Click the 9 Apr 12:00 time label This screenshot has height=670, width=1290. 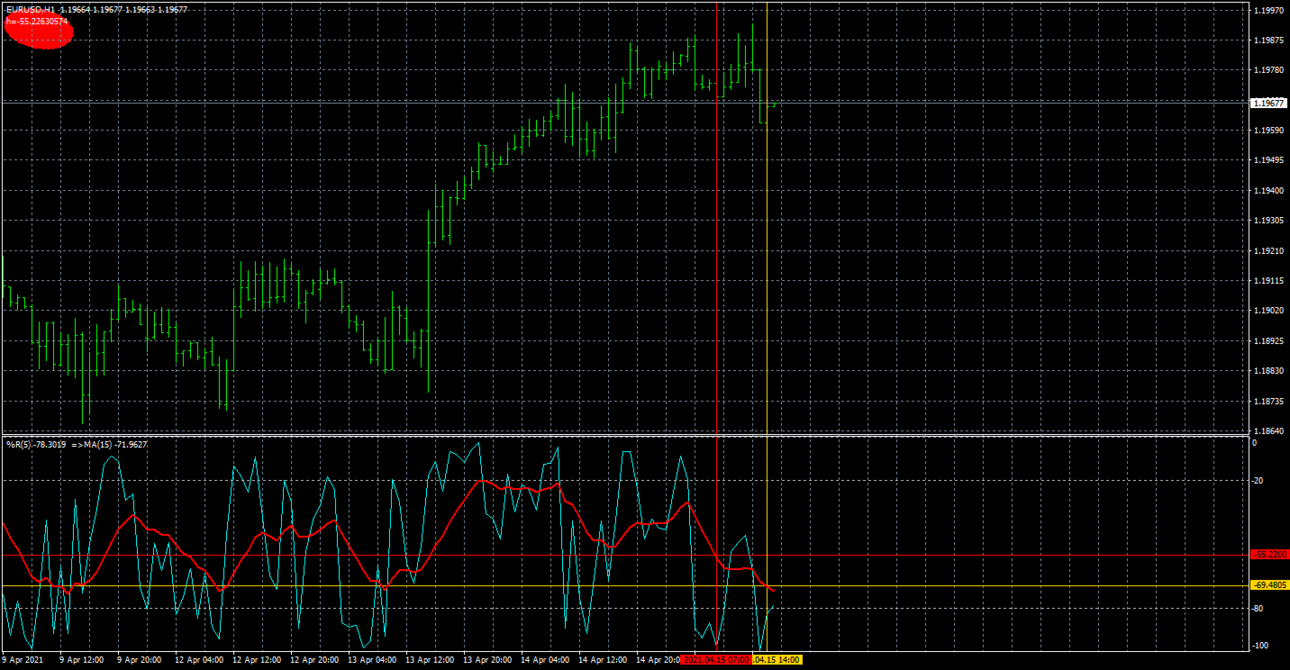(81, 660)
